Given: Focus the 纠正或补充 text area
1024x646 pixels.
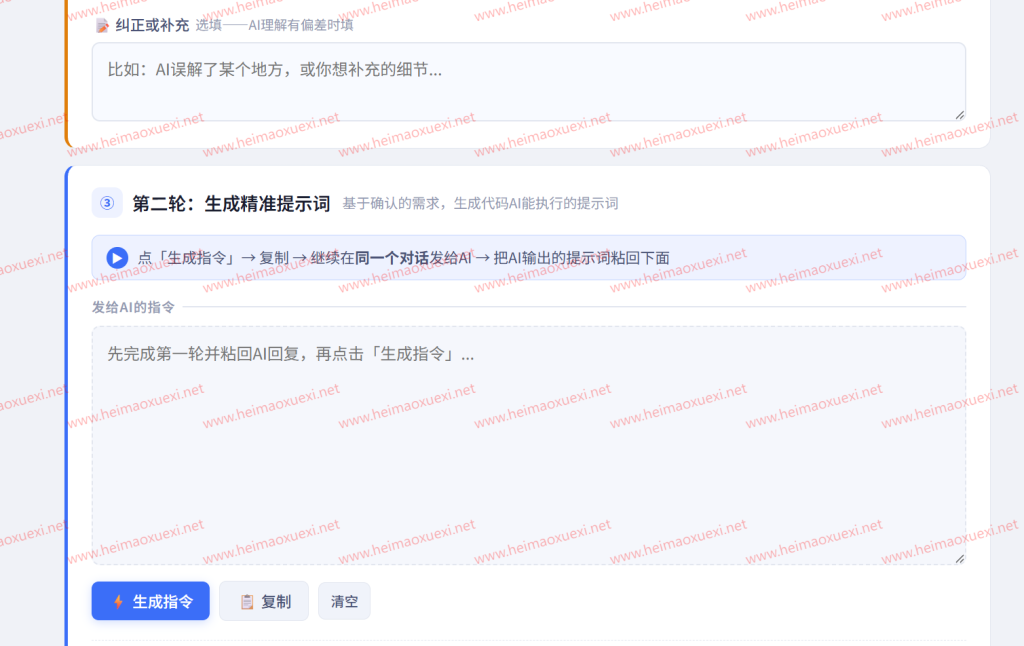Looking at the screenshot, I should point(529,82).
